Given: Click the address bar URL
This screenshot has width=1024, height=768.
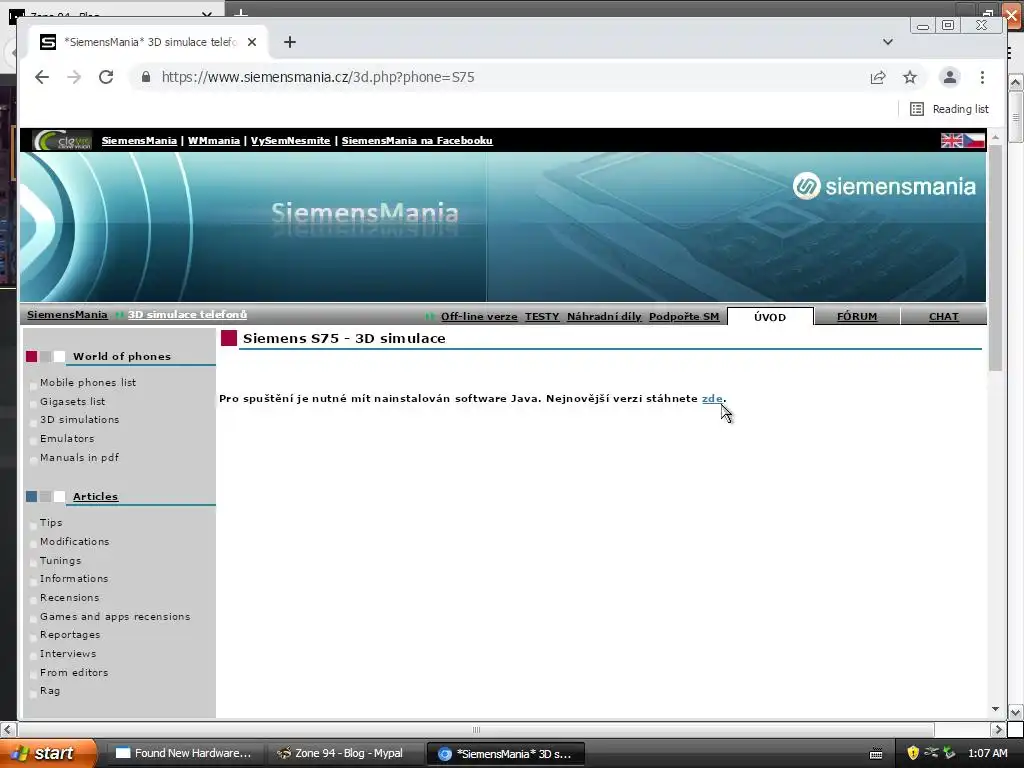Looking at the screenshot, I should pos(318,77).
